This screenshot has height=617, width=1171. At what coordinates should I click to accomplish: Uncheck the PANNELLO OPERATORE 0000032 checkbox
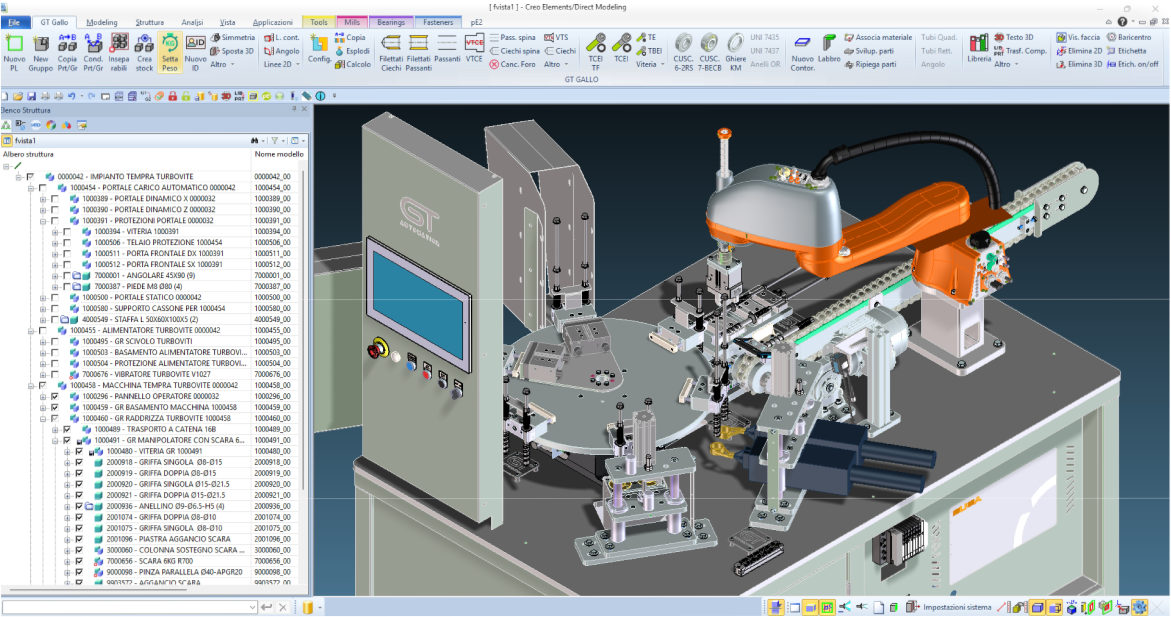click(x=55, y=397)
